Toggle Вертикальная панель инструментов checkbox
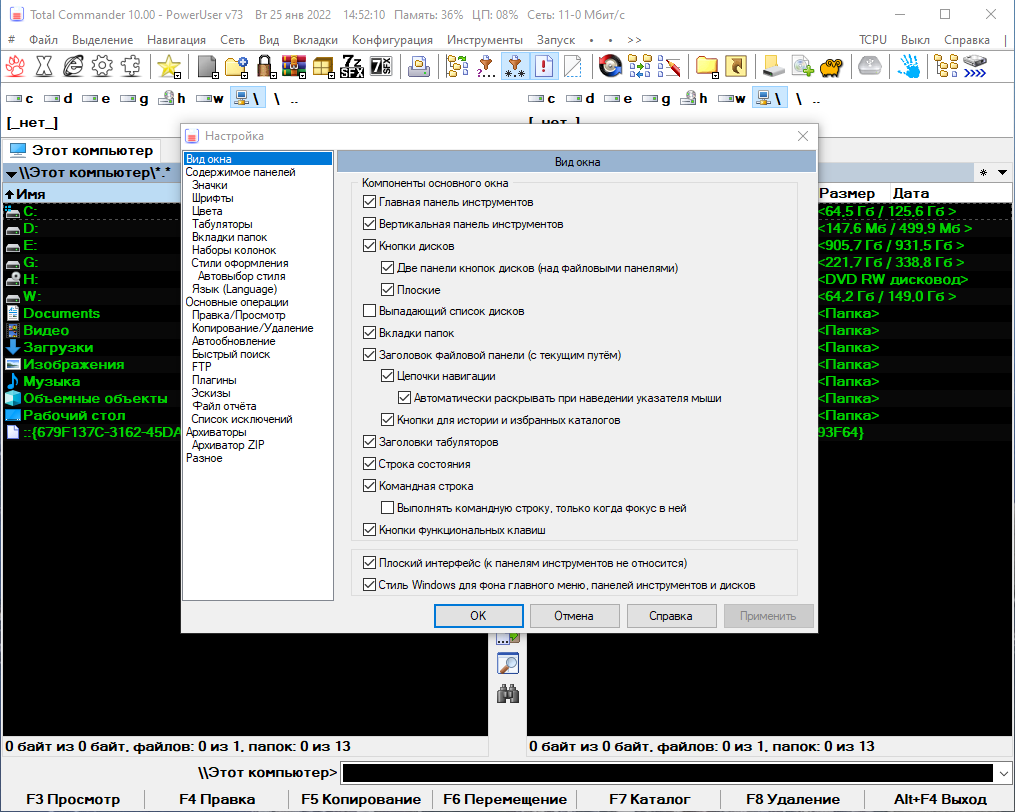This screenshot has height=812, width=1015. (370, 224)
